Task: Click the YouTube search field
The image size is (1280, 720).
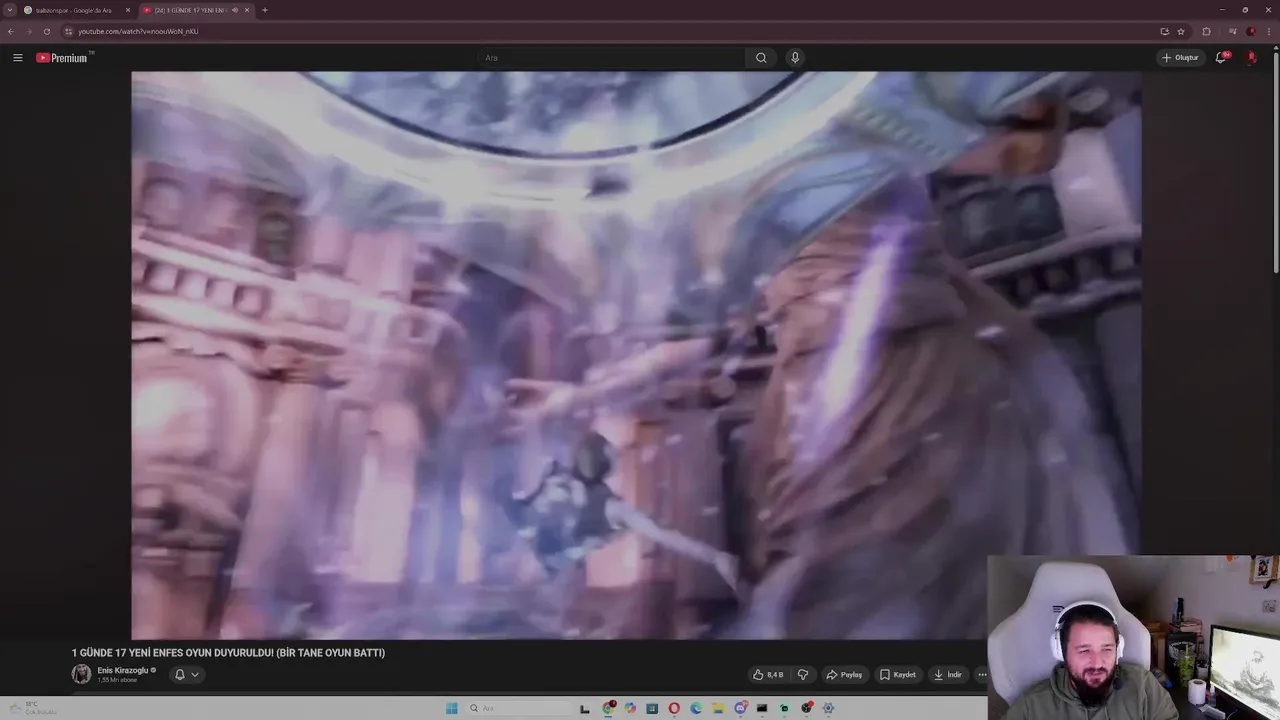Action: point(611,58)
